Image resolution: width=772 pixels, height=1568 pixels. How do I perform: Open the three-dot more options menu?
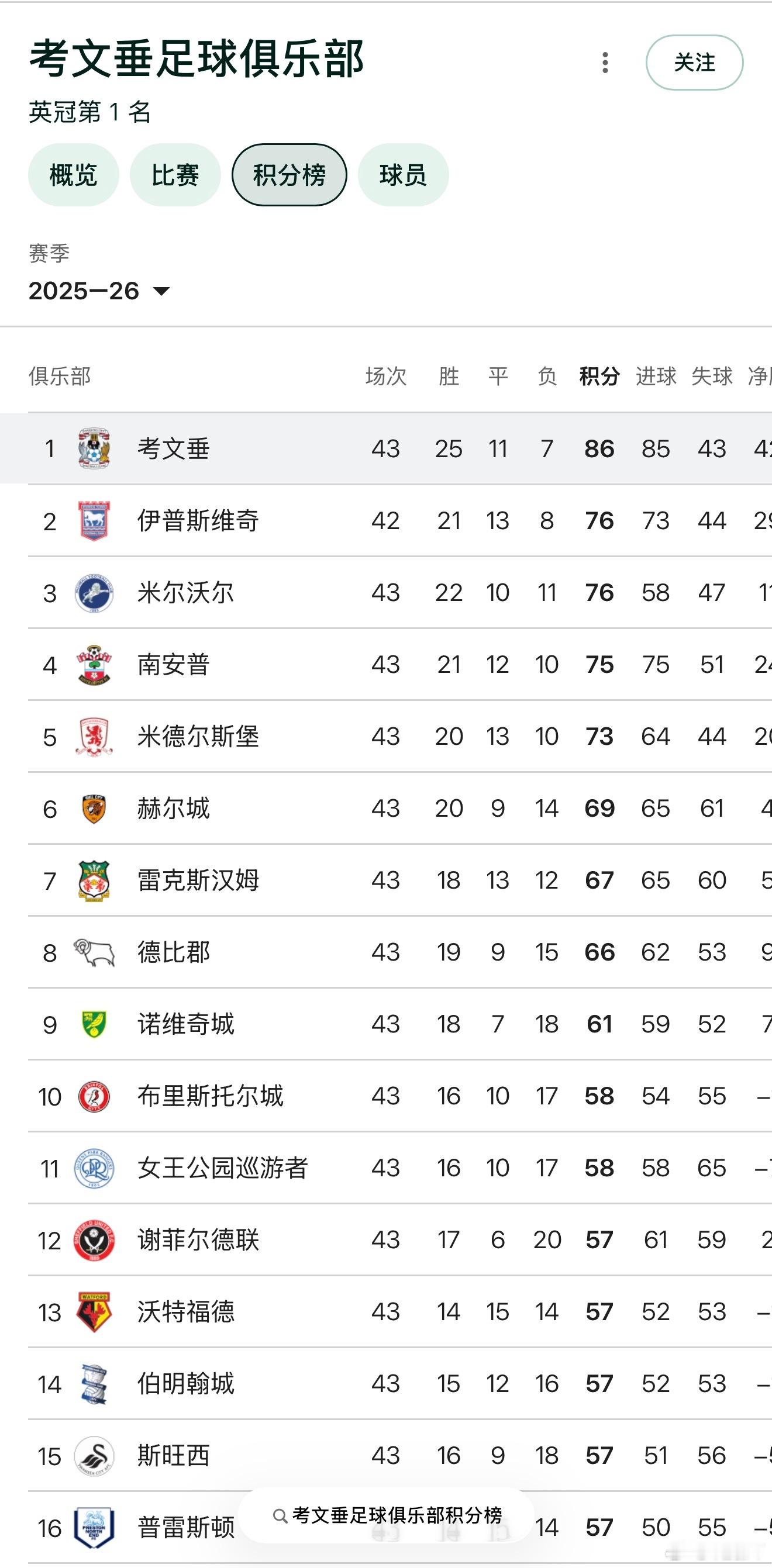pos(605,63)
